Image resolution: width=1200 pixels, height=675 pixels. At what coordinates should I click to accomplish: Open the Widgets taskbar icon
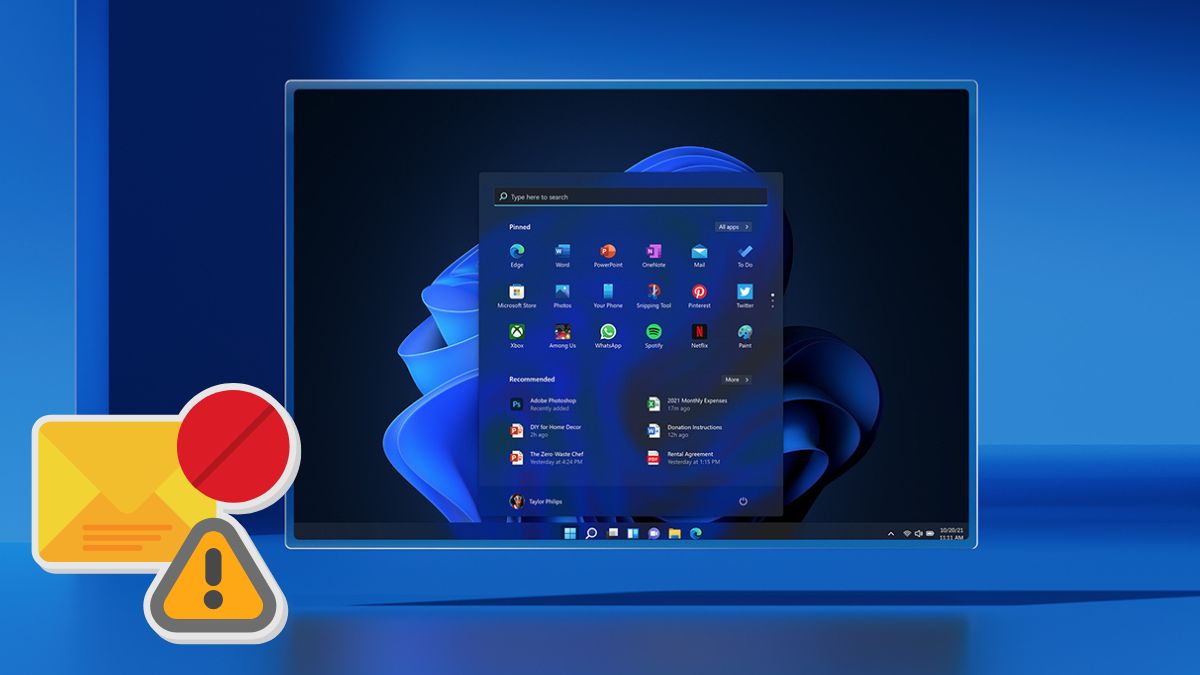click(633, 533)
